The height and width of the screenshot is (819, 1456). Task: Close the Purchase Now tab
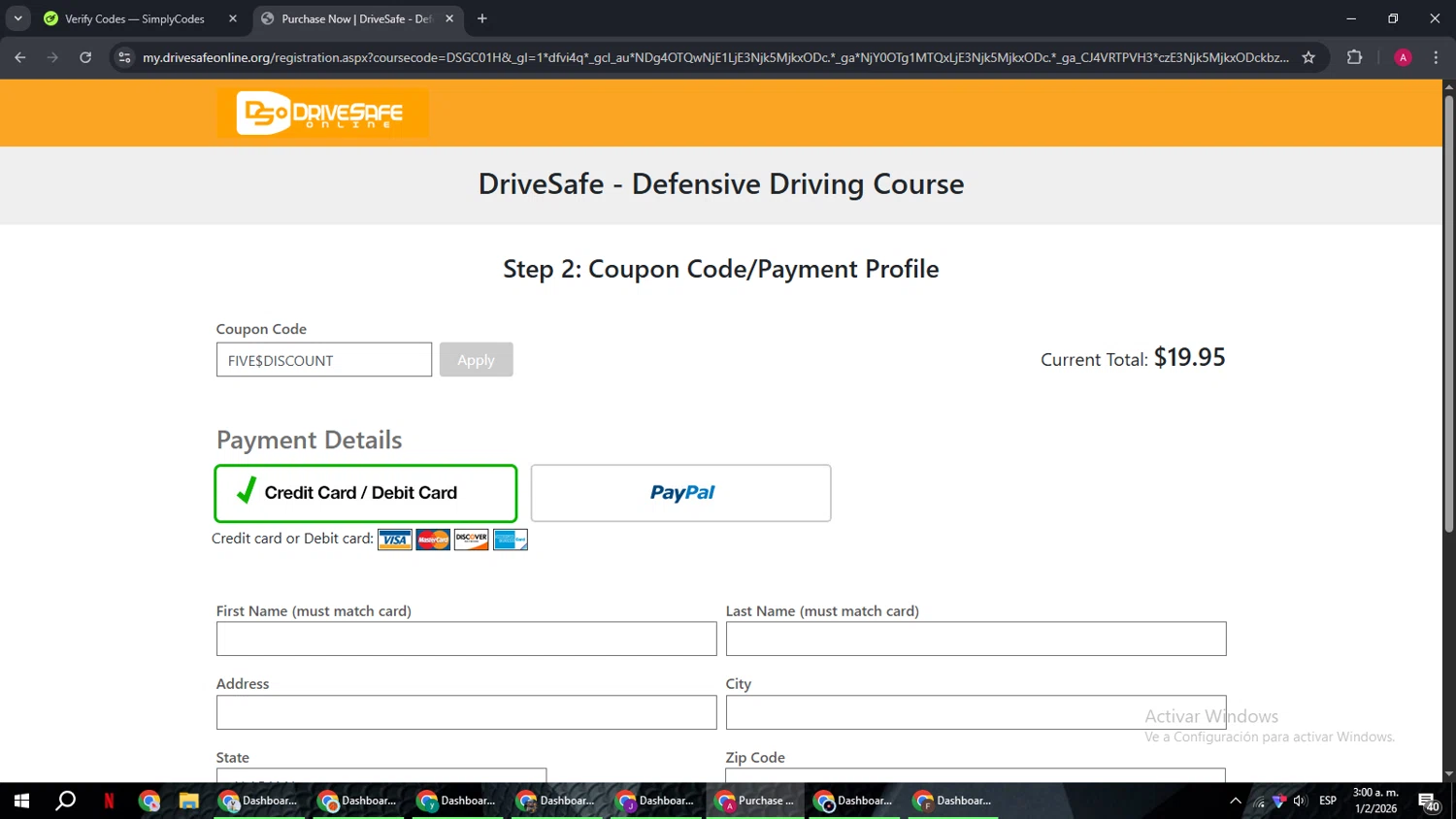449,18
